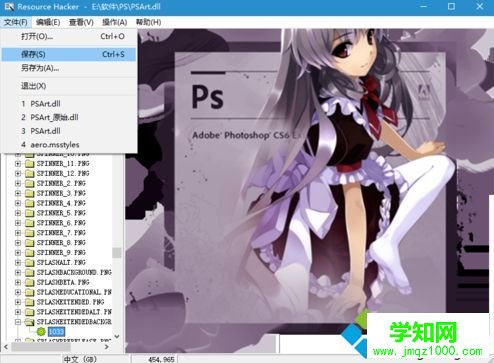Click the folder icon of SPINNER_5.PNG
The width and height of the screenshot is (494, 363).
coord(30,213)
